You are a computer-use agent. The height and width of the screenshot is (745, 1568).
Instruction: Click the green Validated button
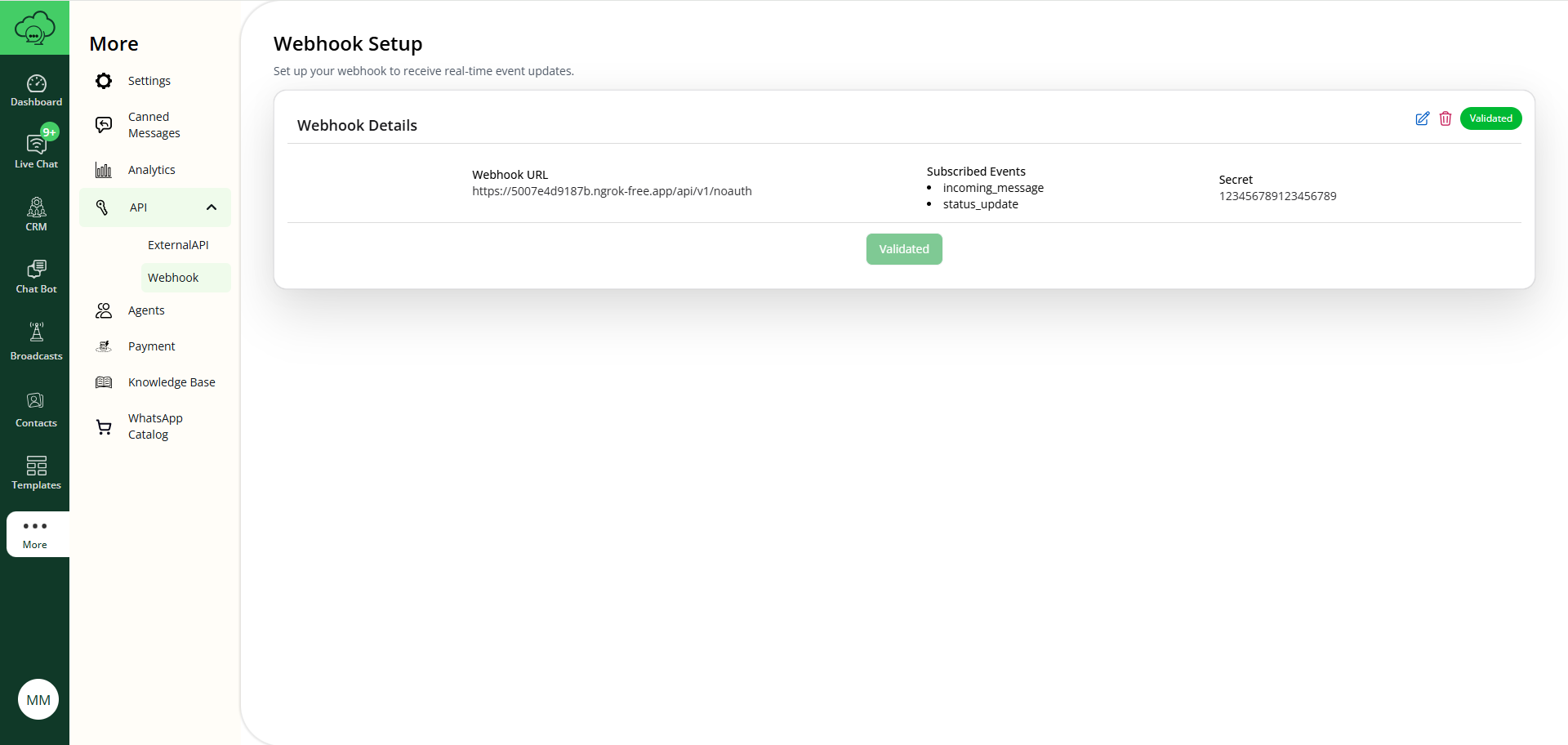(x=903, y=248)
